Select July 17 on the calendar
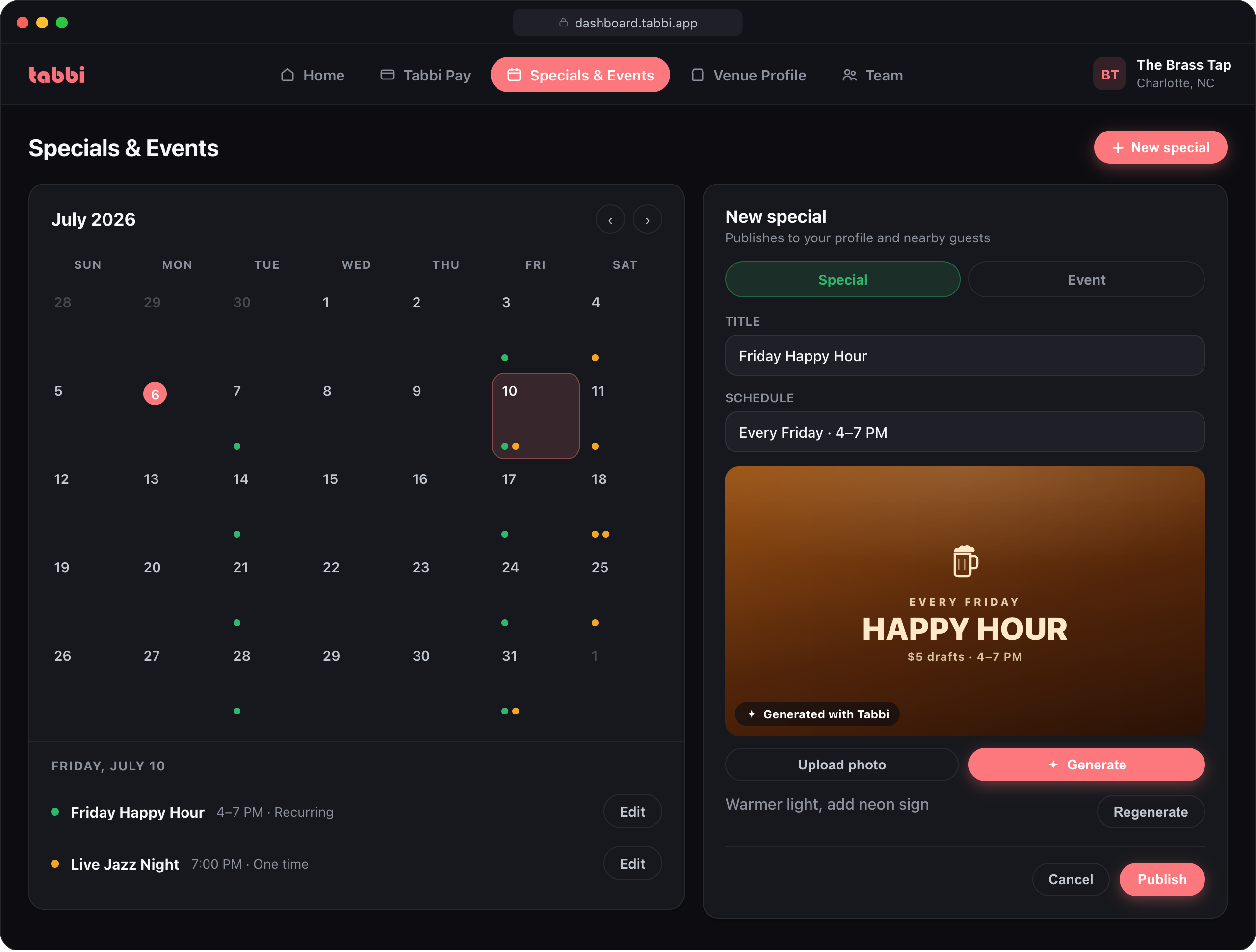The width and height of the screenshot is (1256, 952). (535, 505)
